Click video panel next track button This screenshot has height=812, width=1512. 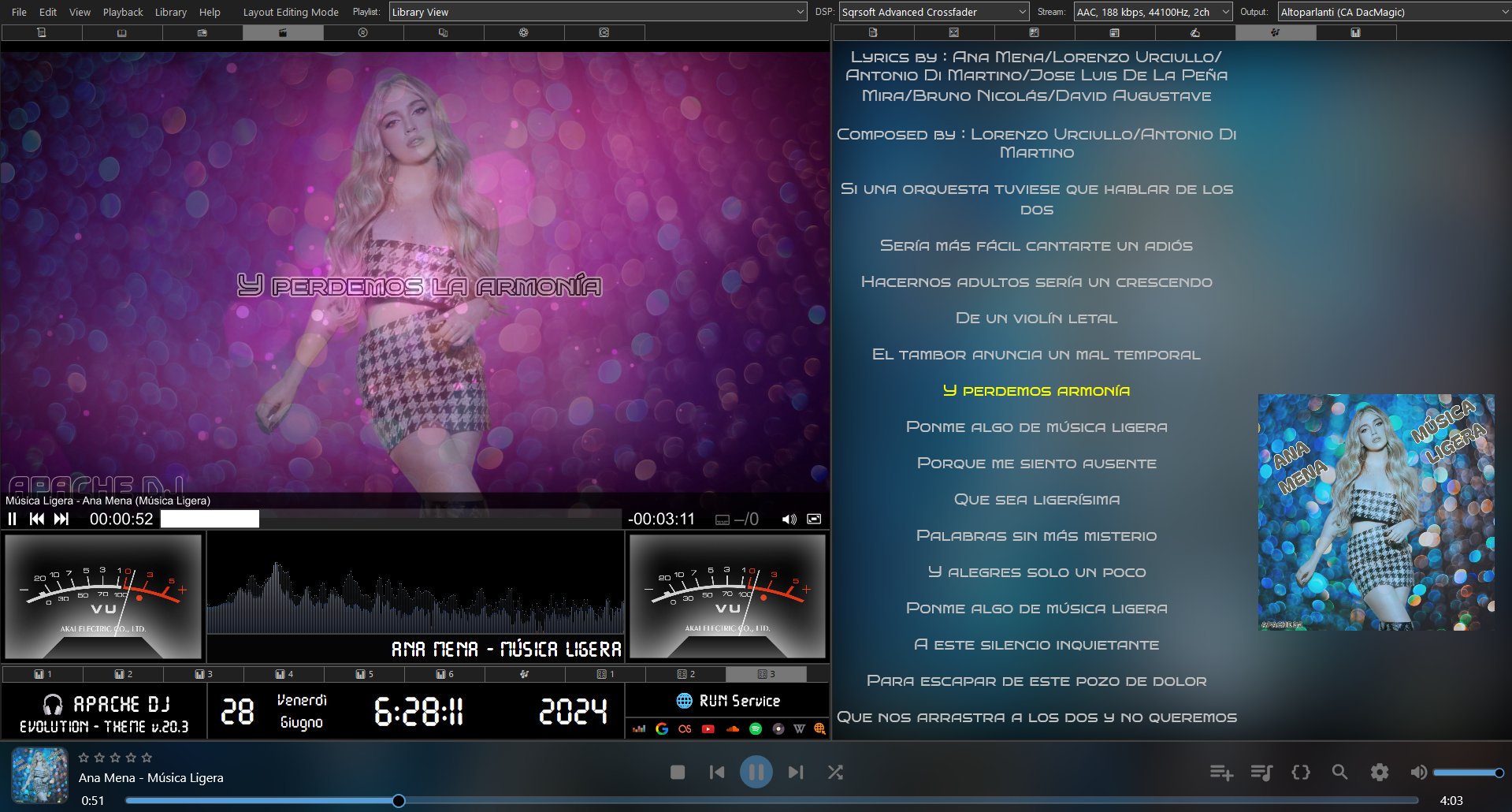[x=61, y=519]
